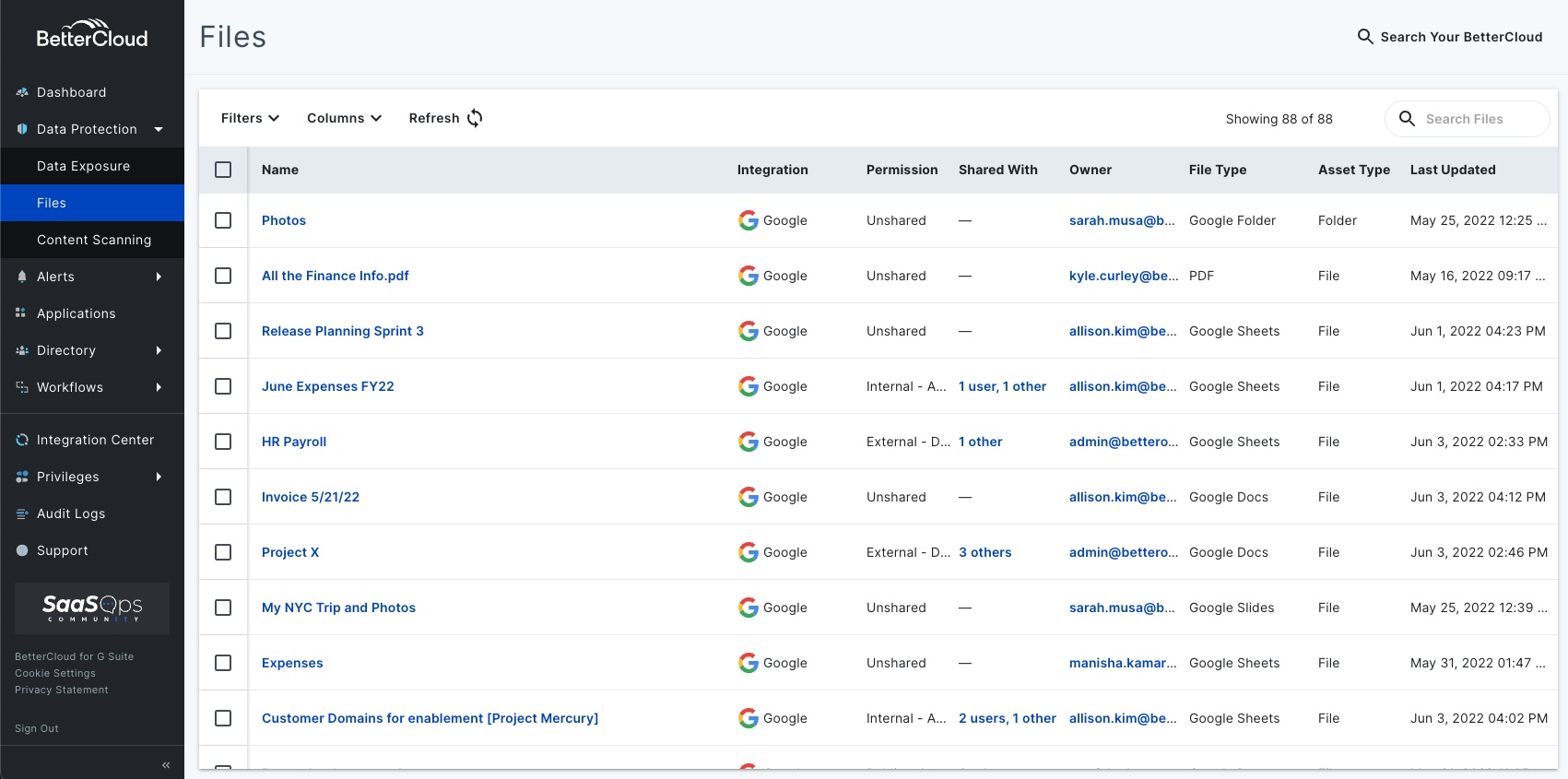Click the magnifier icon in Search Files

(x=1407, y=119)
